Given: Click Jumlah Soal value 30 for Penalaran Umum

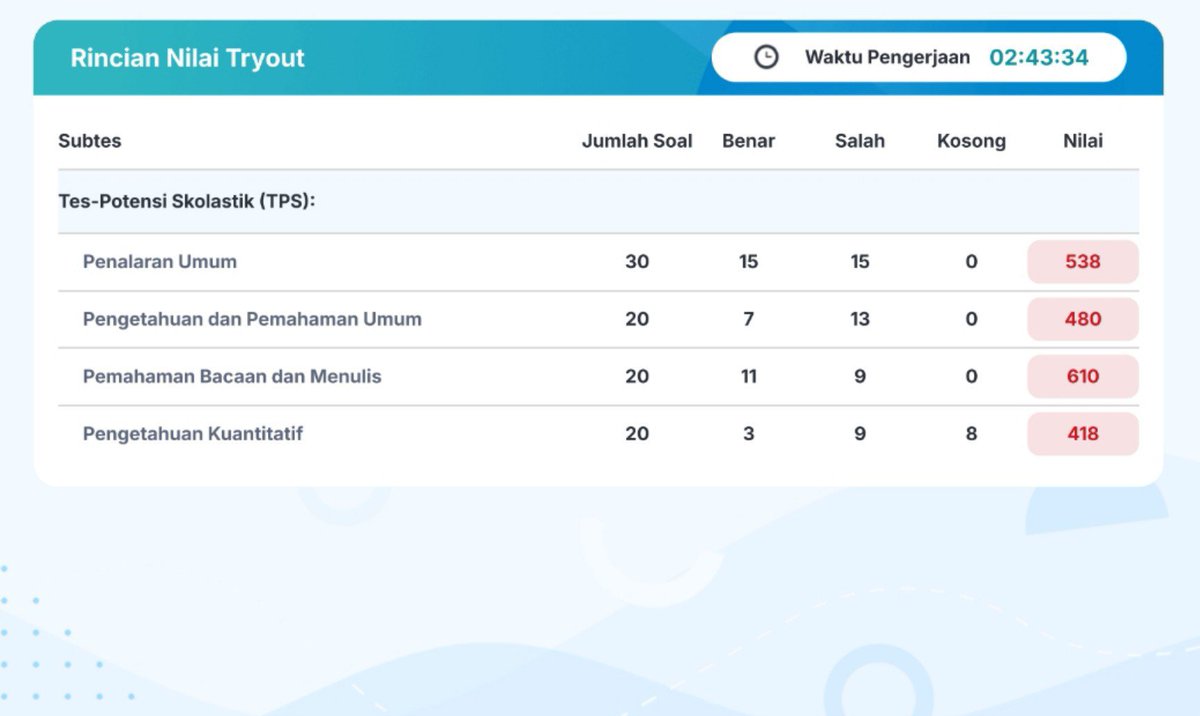Looking at the screenshot, I should (637, 262).
